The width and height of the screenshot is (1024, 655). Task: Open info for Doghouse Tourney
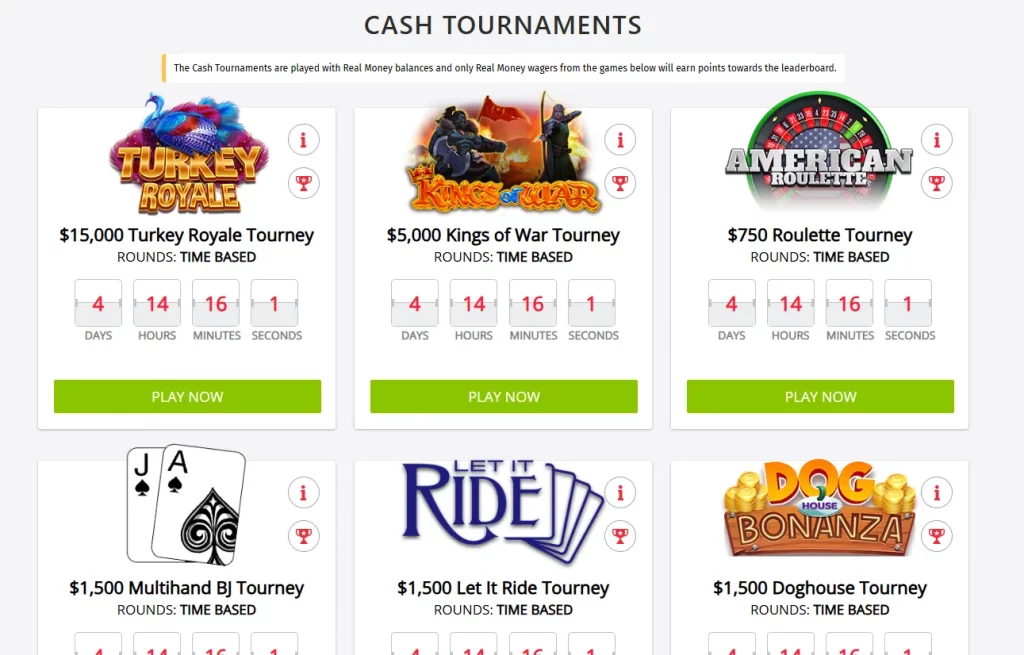pos(937,492)
